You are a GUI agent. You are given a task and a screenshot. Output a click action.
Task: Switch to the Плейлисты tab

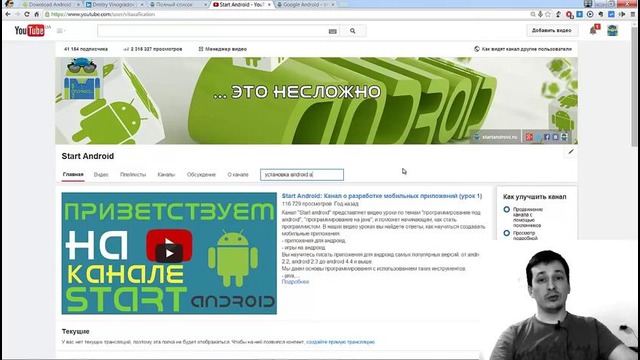(133, 175)
